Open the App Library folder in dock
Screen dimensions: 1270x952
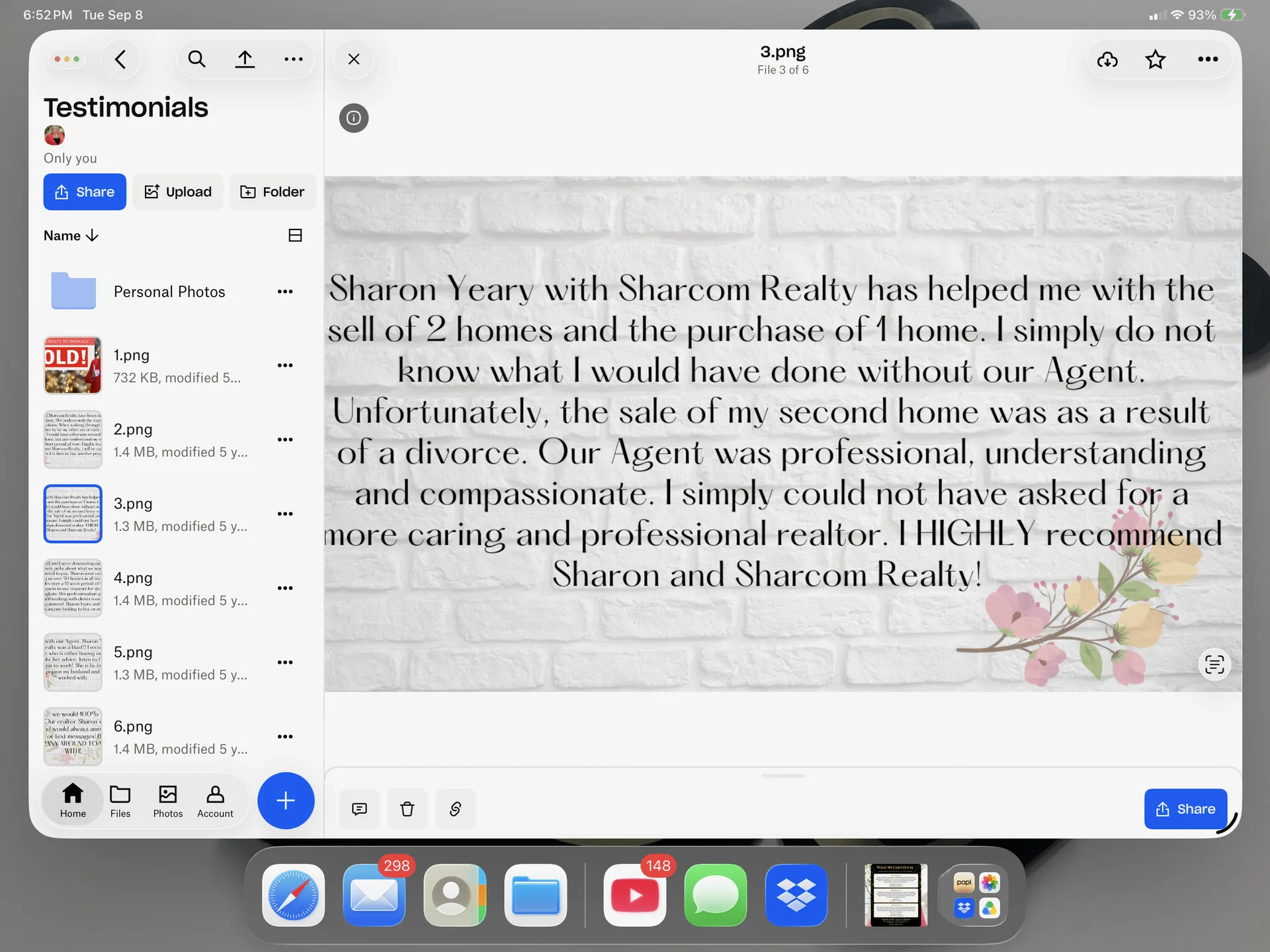(x=976, y=895)
